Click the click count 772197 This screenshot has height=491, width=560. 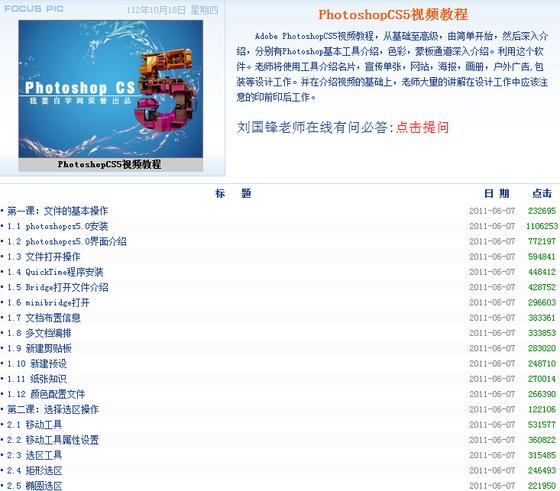(x=542, y=242)
